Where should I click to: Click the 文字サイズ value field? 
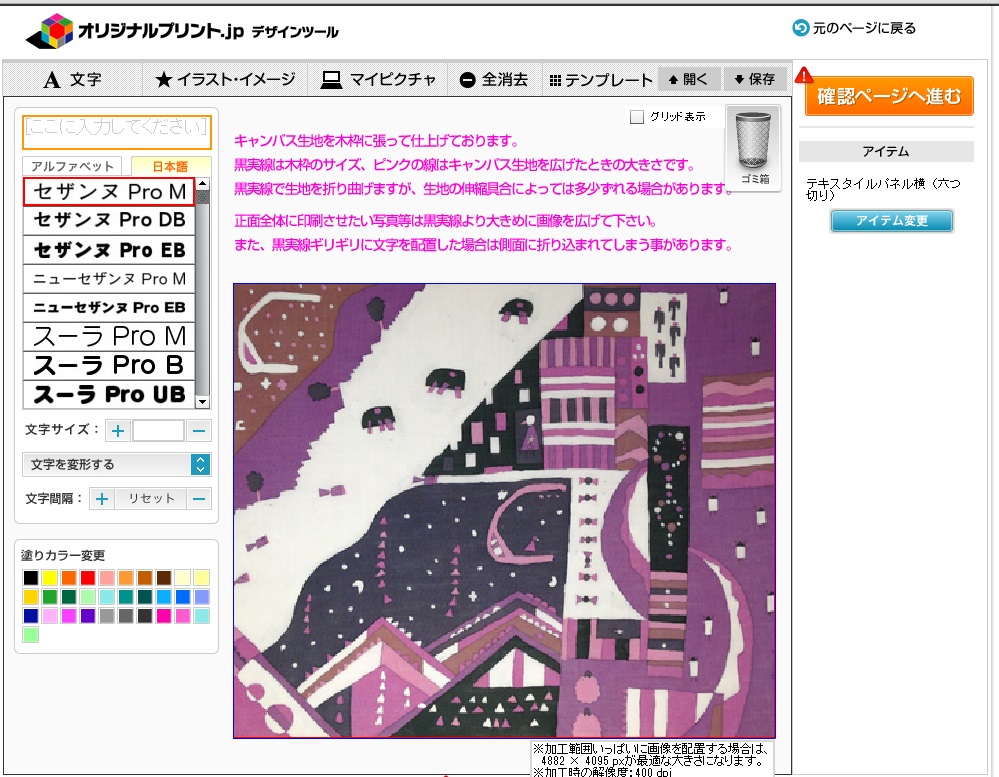159,431
